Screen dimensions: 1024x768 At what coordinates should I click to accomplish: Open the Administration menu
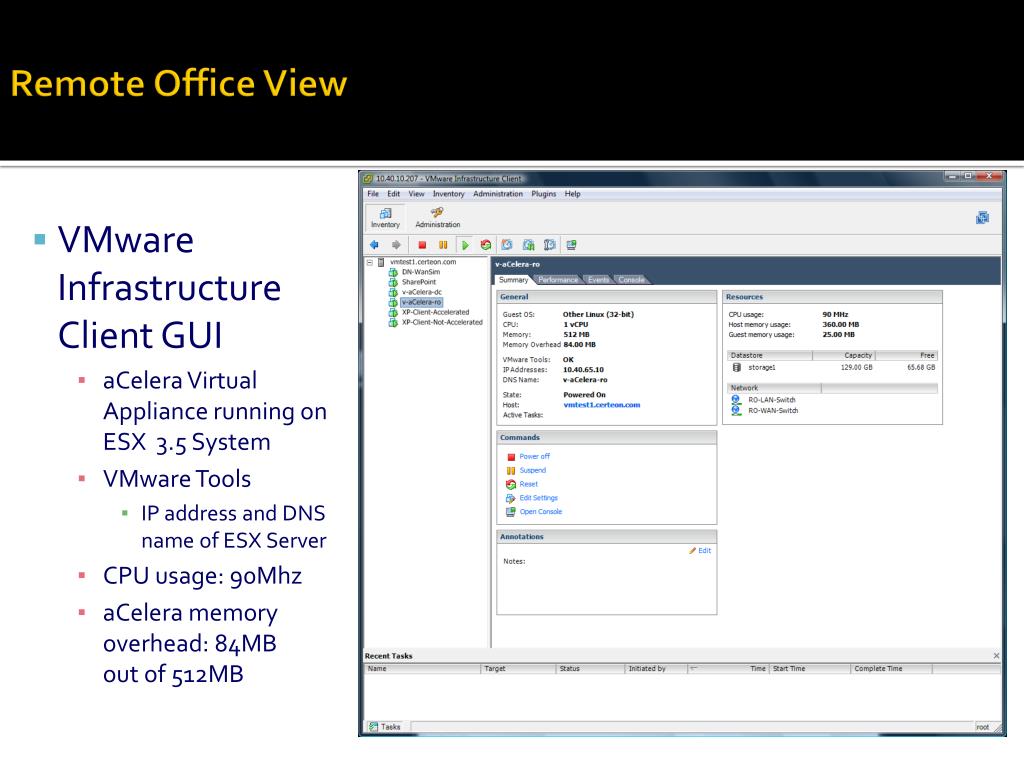click(498, 194)
